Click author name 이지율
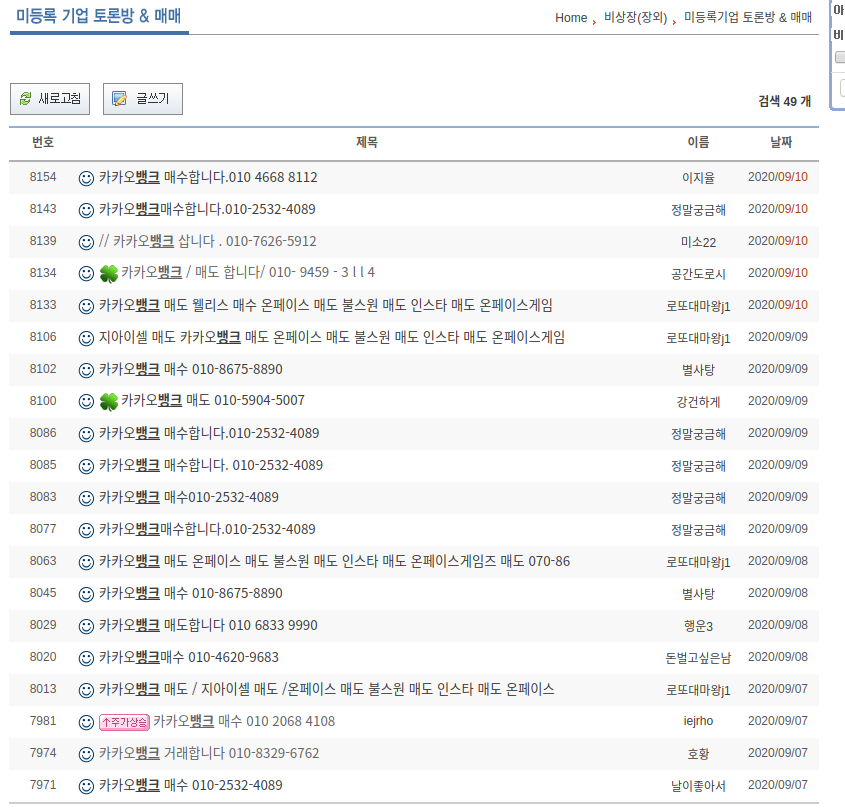 click(x=698, y=178)
